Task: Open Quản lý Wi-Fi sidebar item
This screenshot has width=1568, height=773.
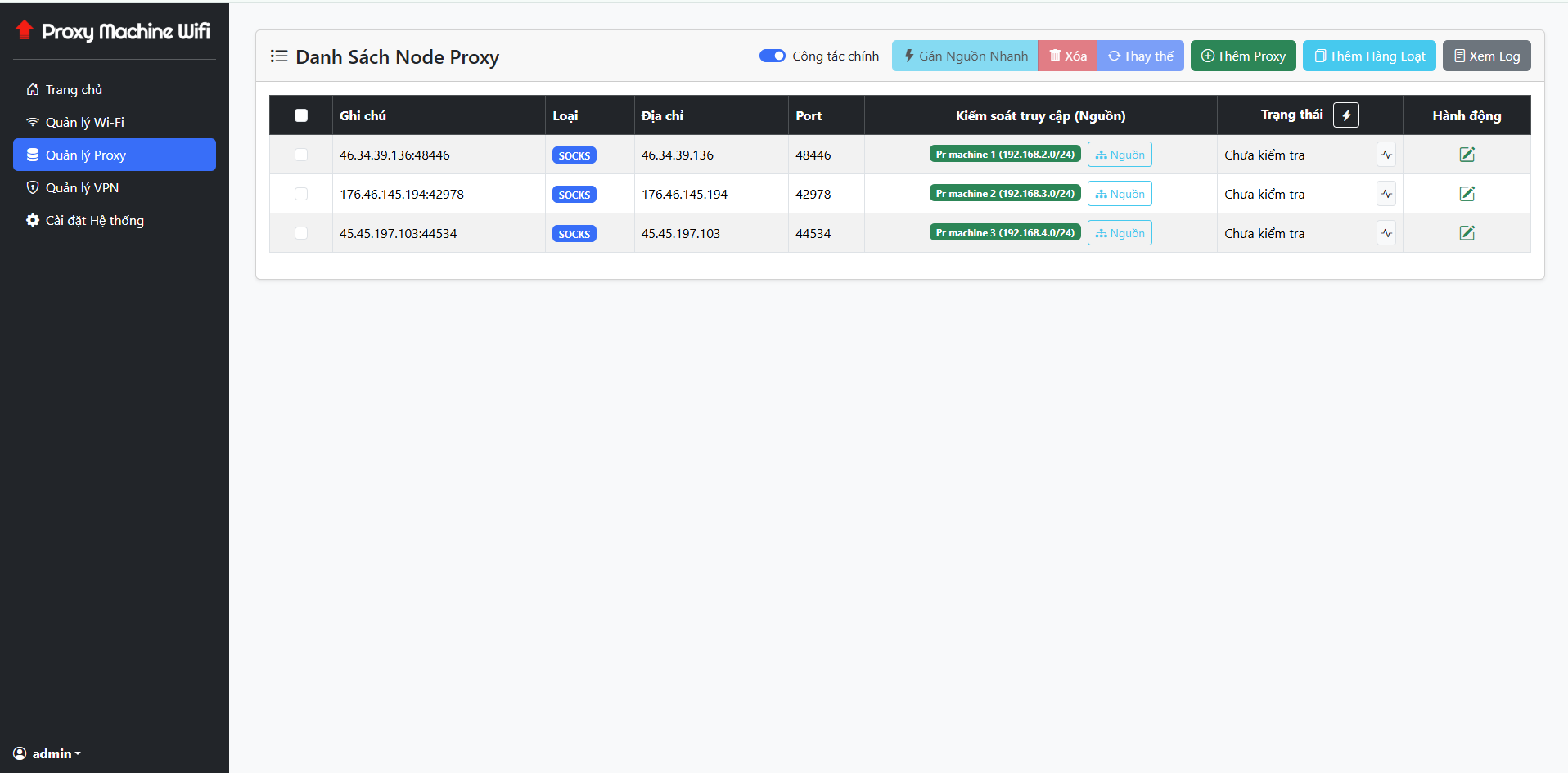Action: 115,122
